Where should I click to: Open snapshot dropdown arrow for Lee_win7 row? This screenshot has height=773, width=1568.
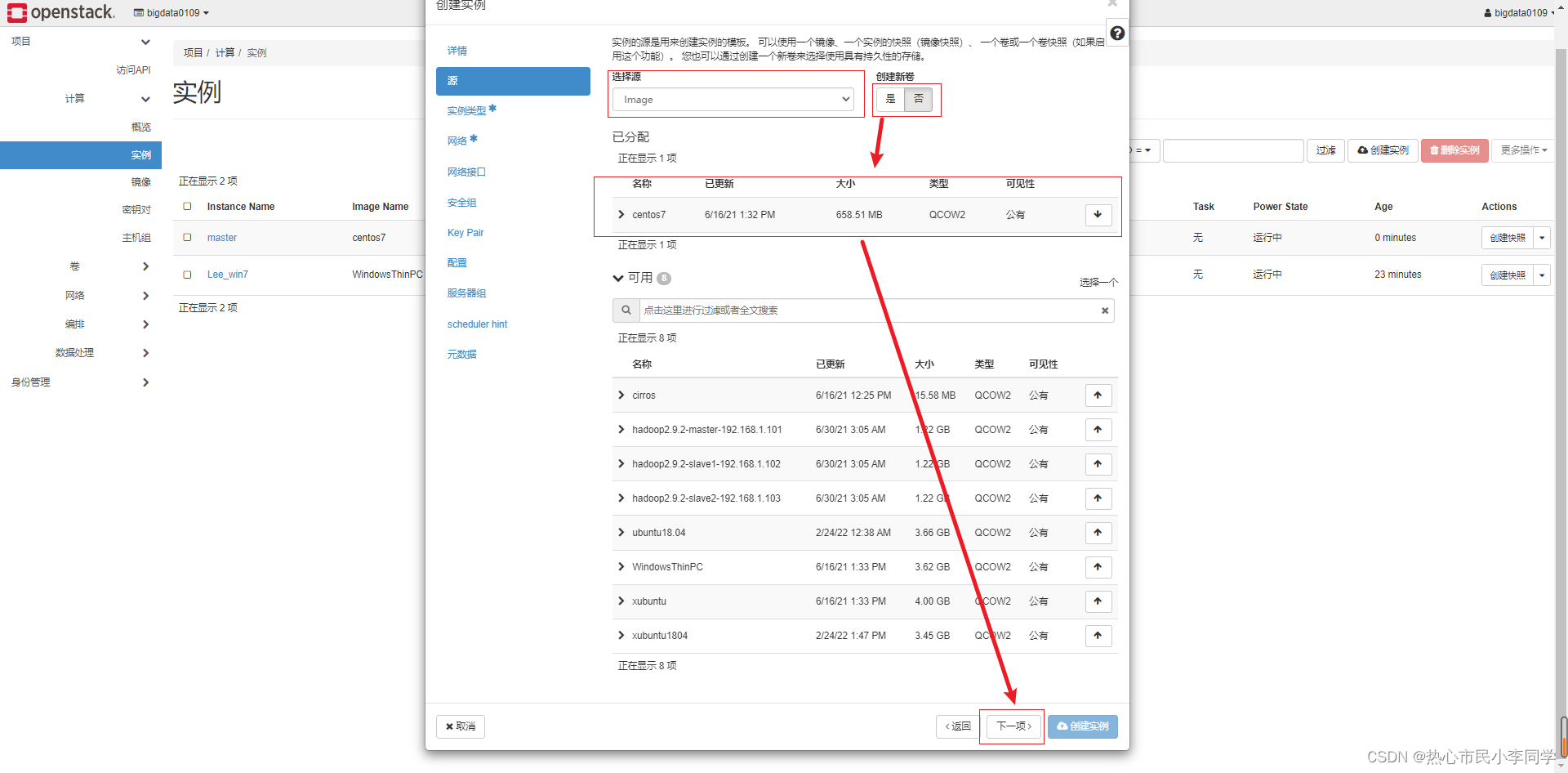[x=1542, y=275]
